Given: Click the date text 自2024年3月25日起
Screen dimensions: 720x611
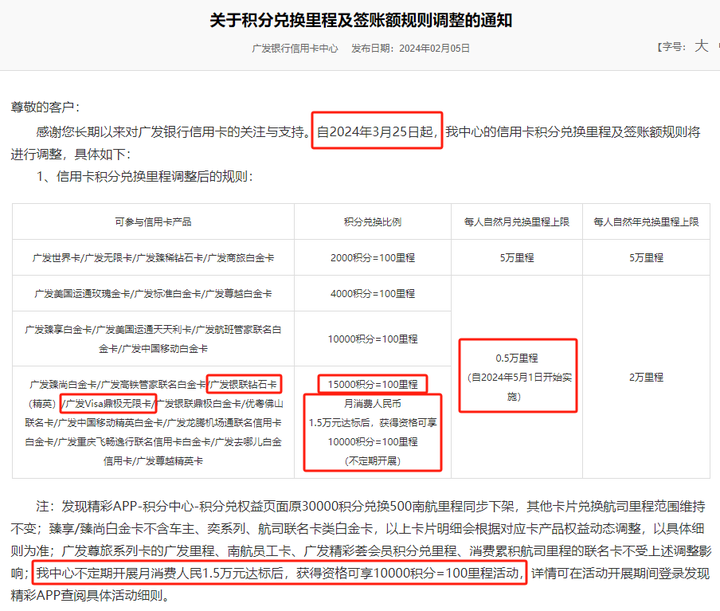Looking at the screenshot, I should [x=377, y=132].
